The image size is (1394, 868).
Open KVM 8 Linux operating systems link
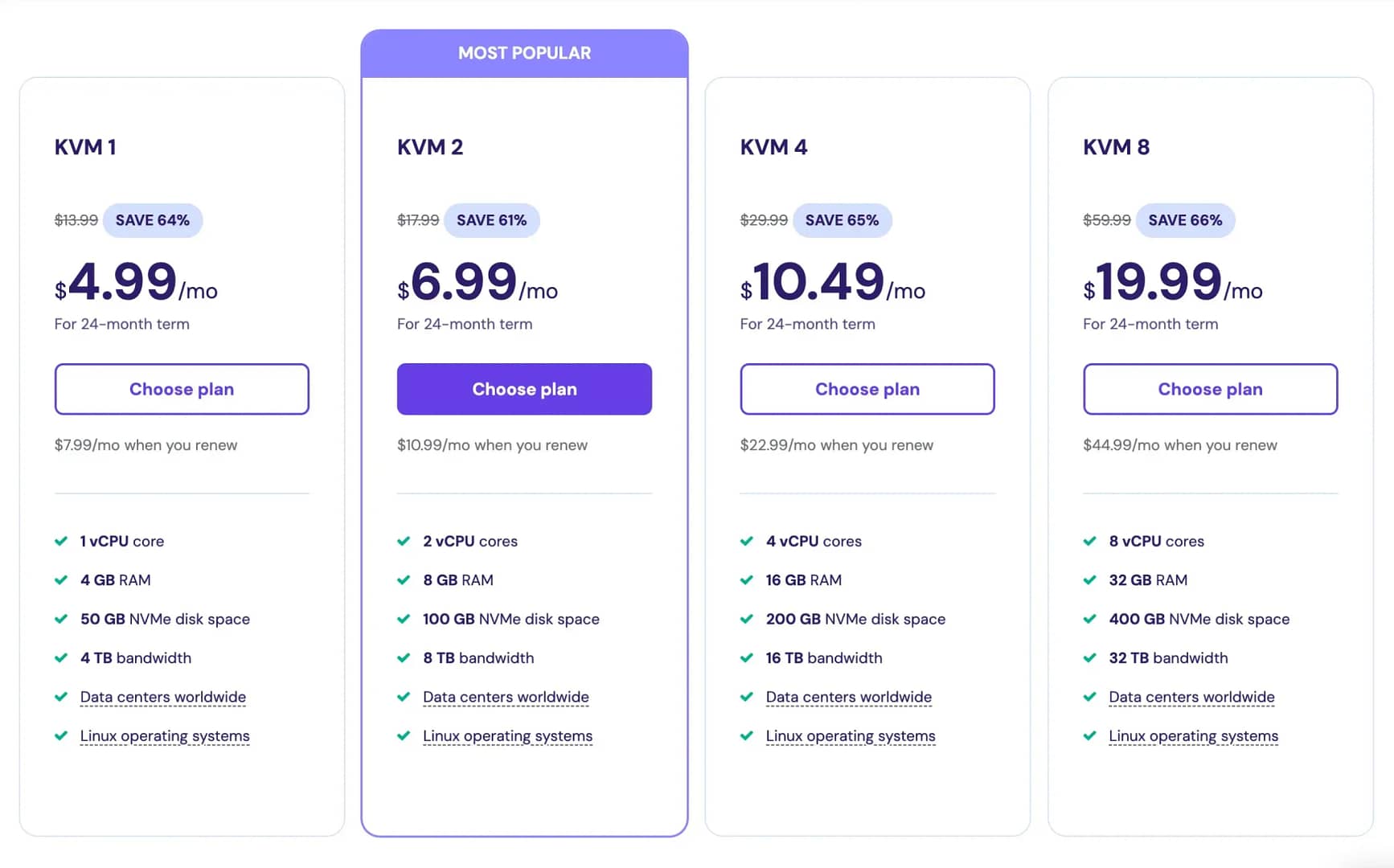1193,736
